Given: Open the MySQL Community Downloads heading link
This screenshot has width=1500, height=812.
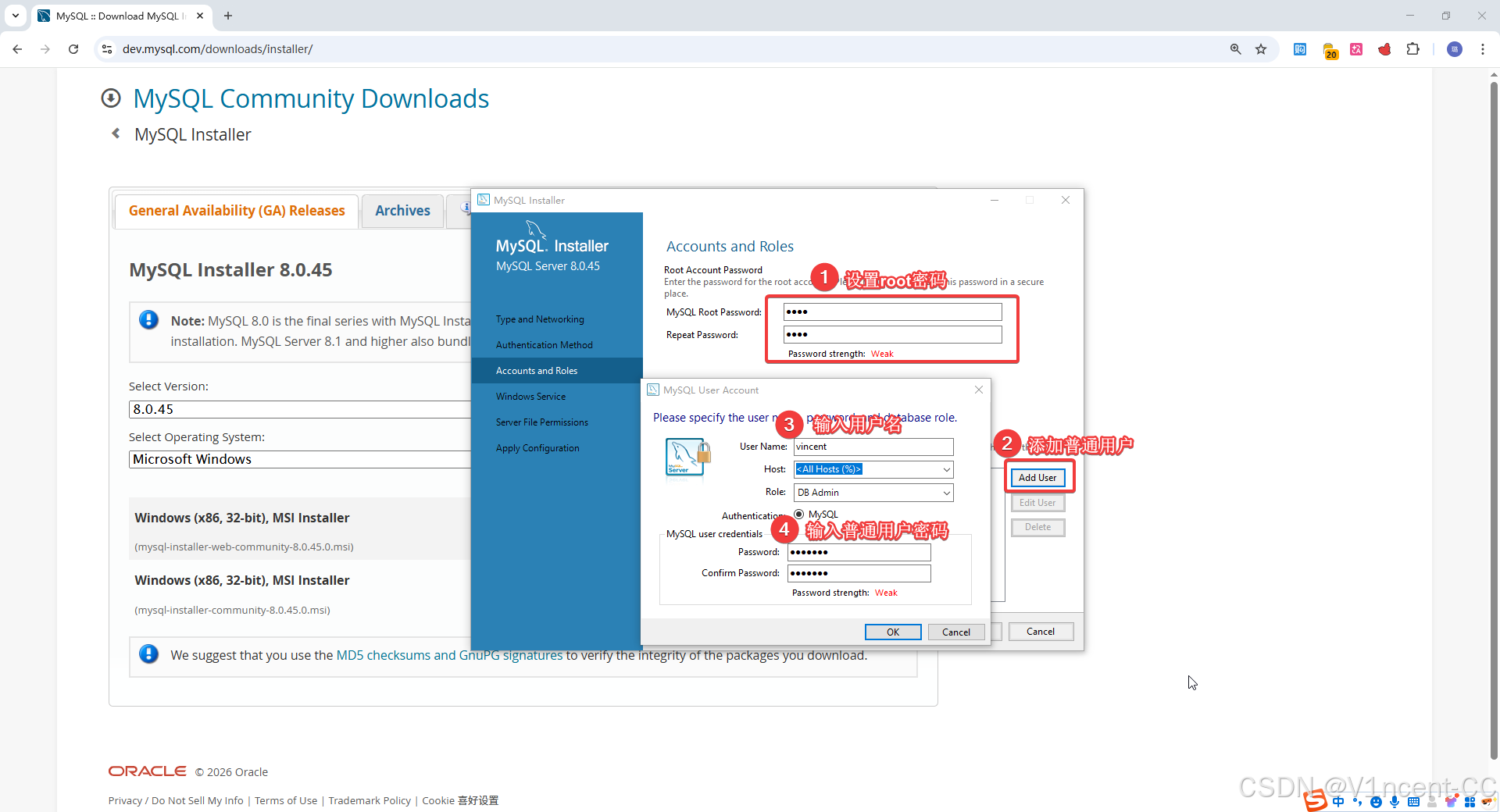Looking at the screenshot, I should pyautogui.click(x=311, y=99).
